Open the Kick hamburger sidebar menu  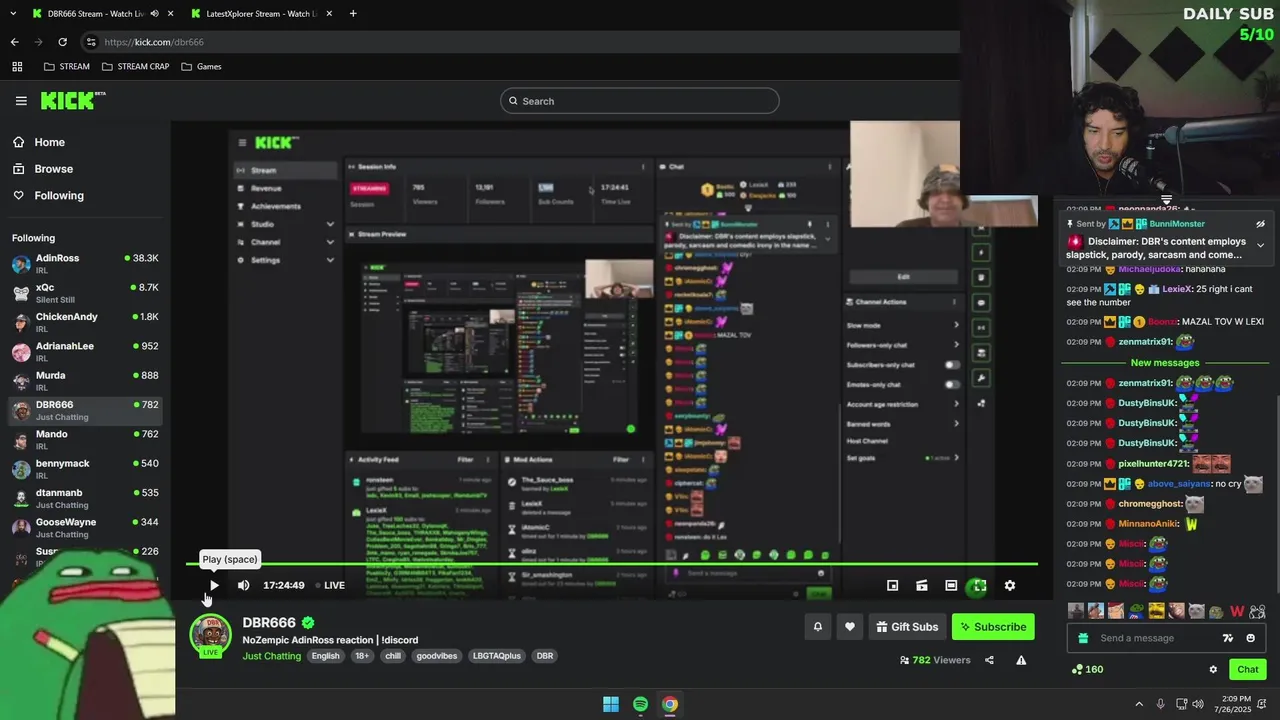pos(21,101)
